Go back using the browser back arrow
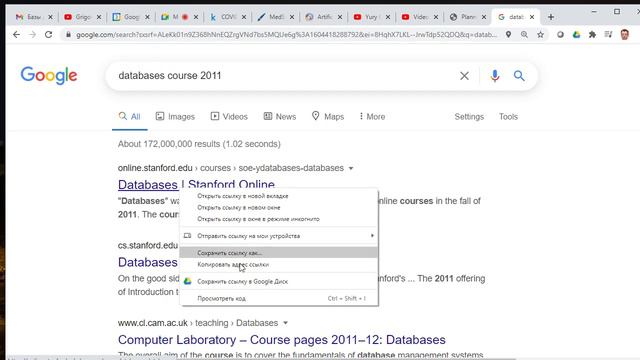 coord(16,35)
